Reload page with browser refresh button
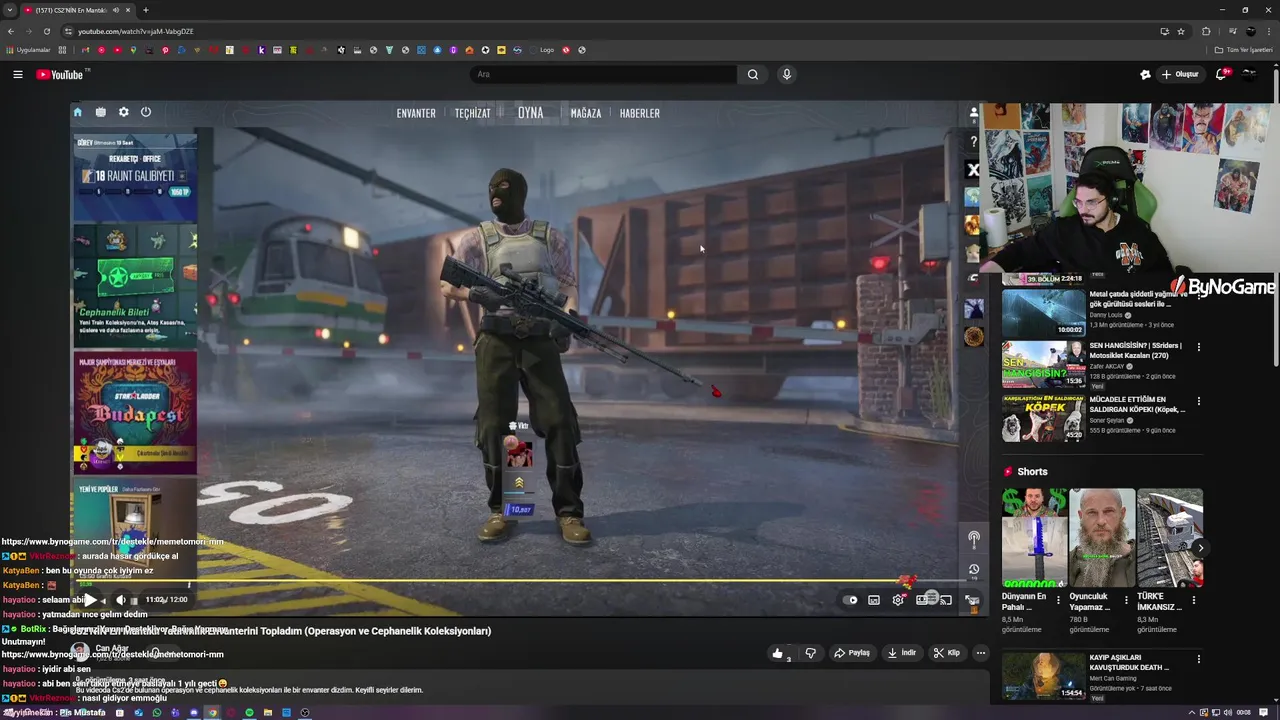1280x720 pixels. pyautogui.click(x=45, y=31)
